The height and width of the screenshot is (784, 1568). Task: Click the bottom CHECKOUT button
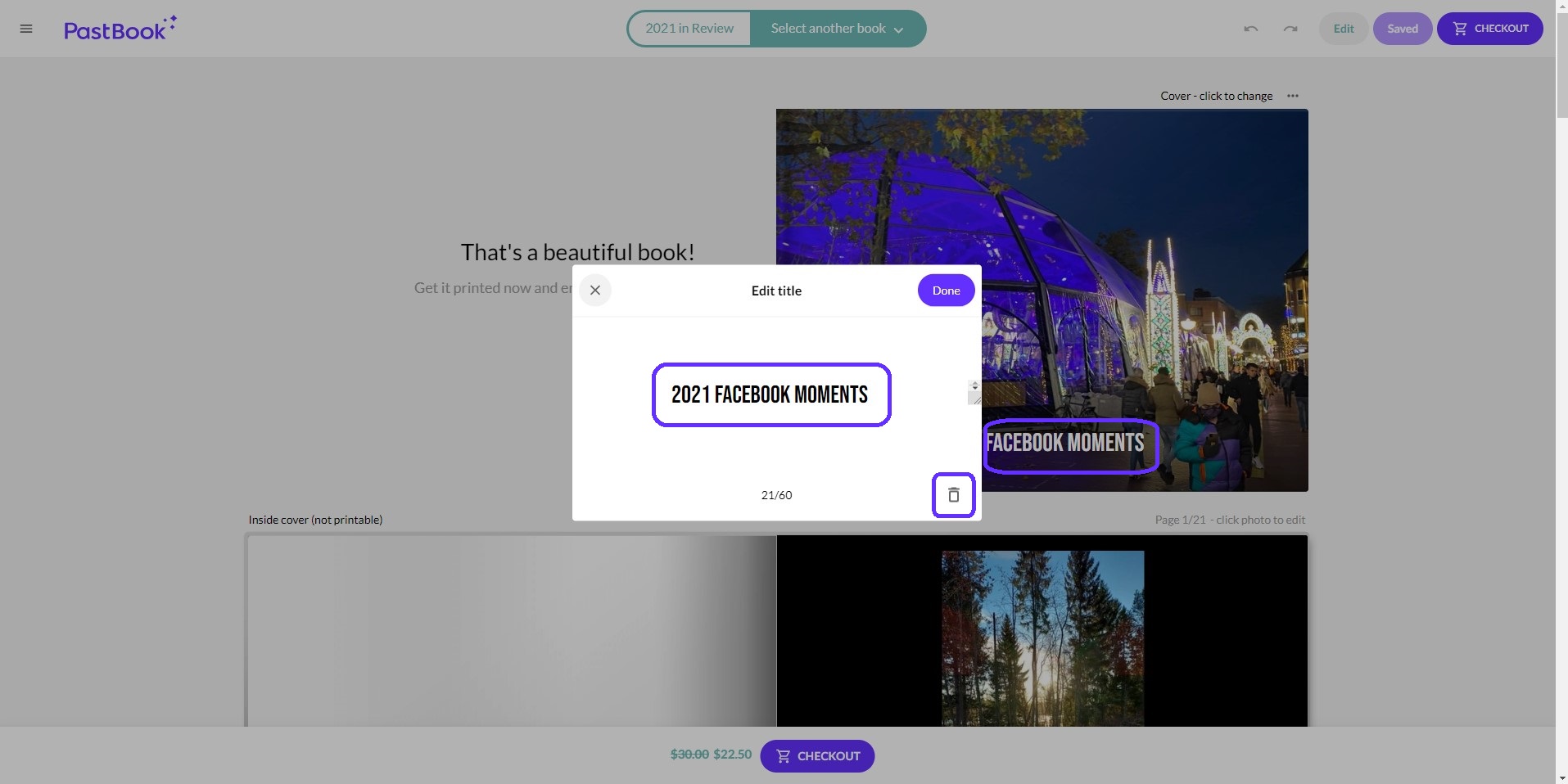click(817, 756)
